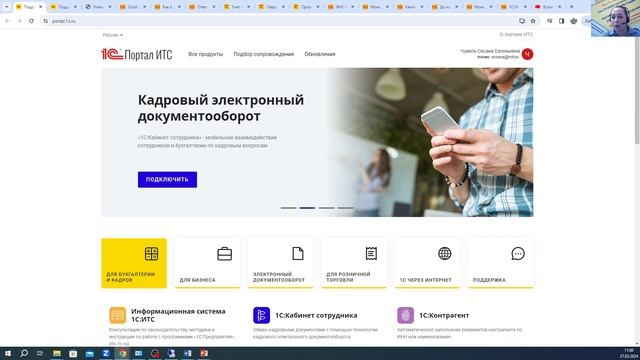Open the Windows Start menu
The image size is (640, 360).
pos(8,353)
